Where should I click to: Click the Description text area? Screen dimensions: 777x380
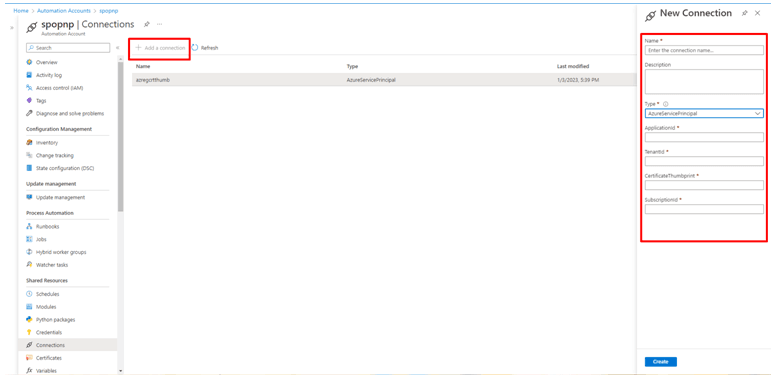coord(704,81)
